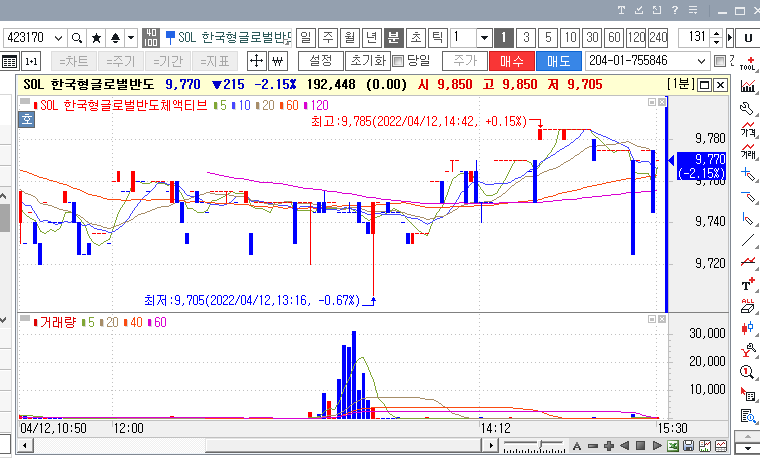Screen dimensions: 760x459
Task: Open the stock code 423170 dropdown
Action: (x=59, y=38)
